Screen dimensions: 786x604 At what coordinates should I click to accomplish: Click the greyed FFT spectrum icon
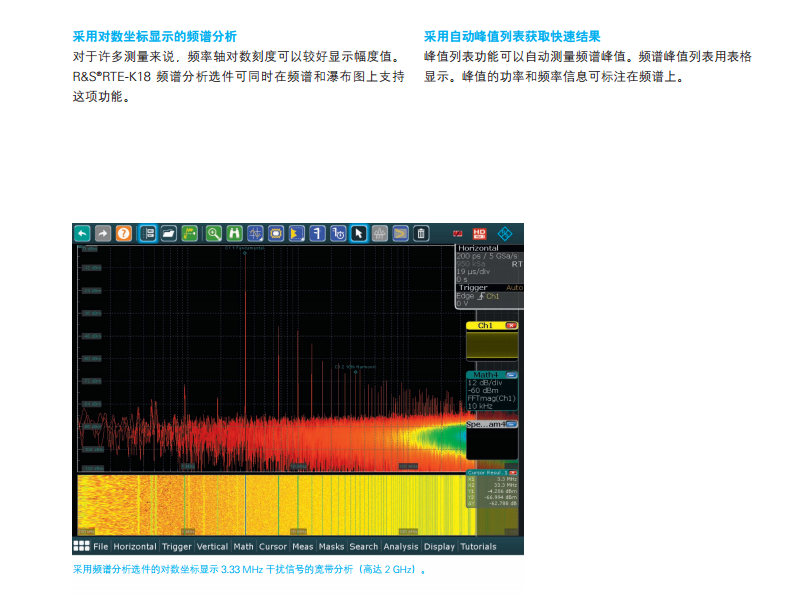[379, 234]
